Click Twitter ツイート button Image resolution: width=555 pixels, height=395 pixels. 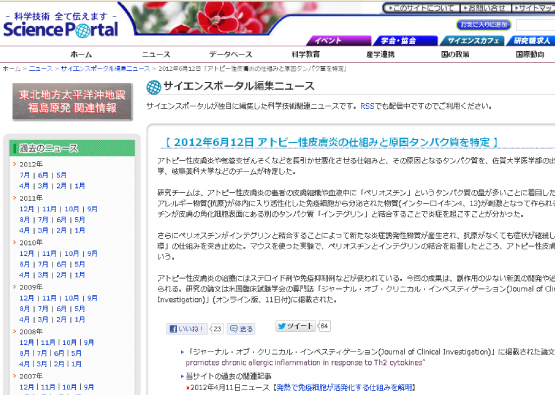[x=295, y=326]
